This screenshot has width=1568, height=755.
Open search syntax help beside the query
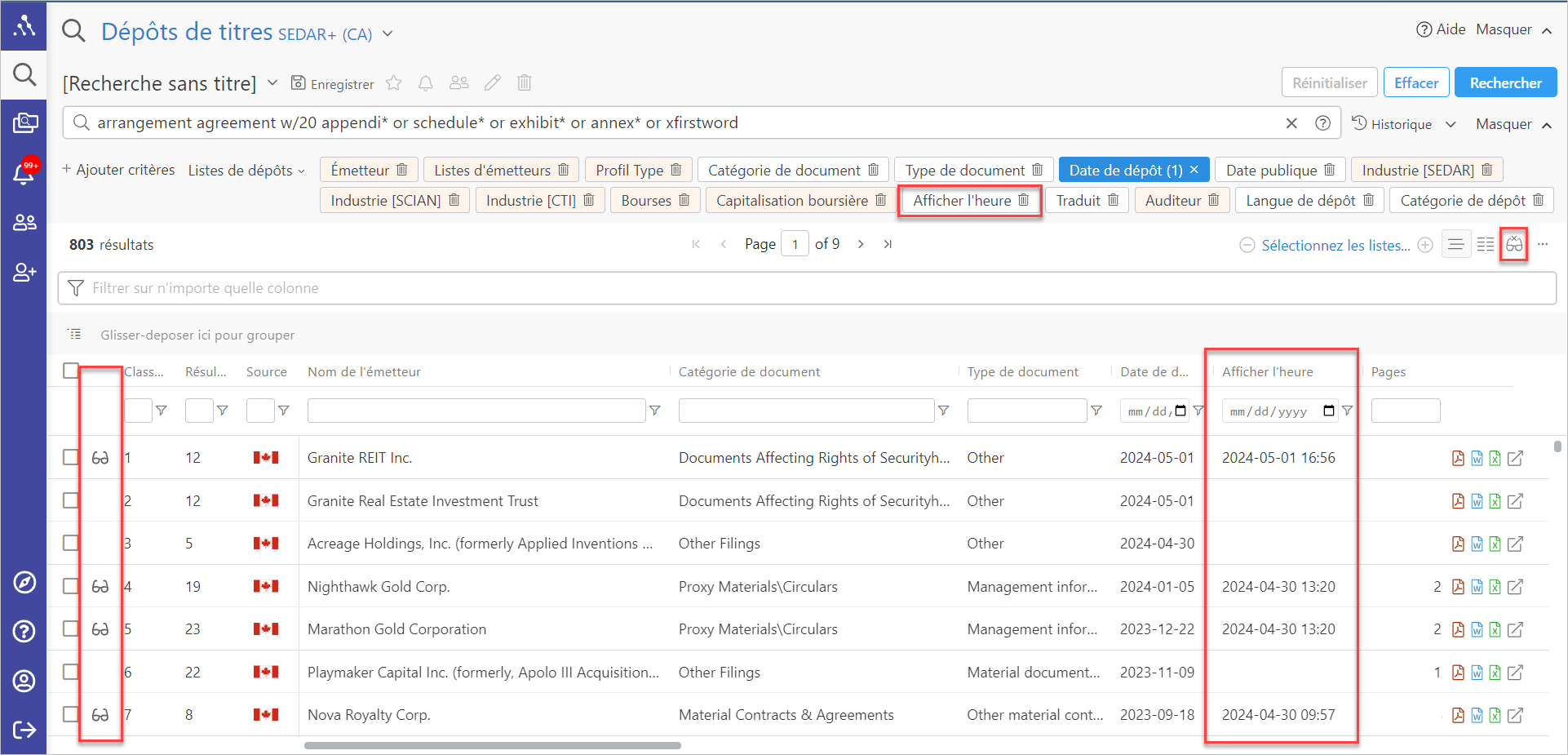(1322, 123)
